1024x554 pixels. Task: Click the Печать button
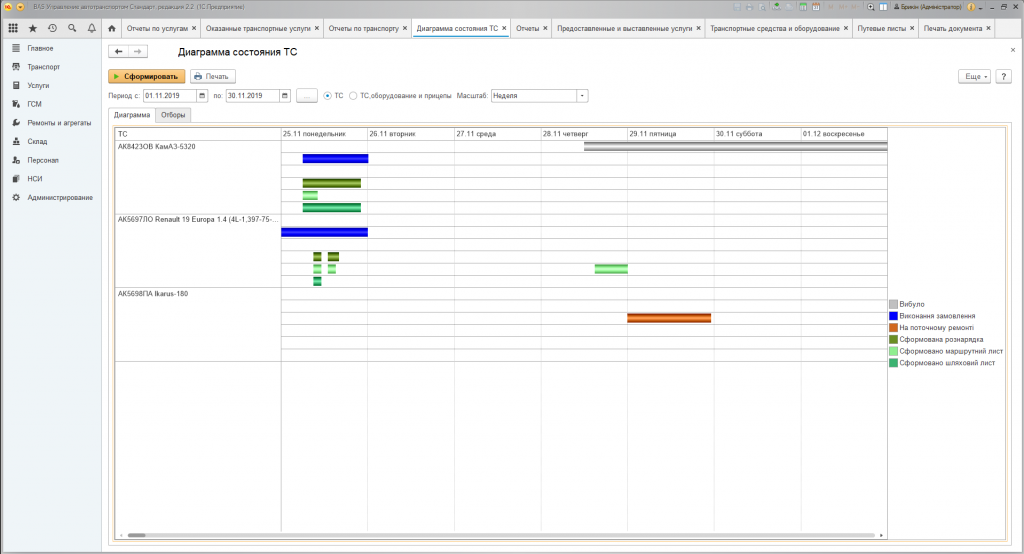[213, 76]
